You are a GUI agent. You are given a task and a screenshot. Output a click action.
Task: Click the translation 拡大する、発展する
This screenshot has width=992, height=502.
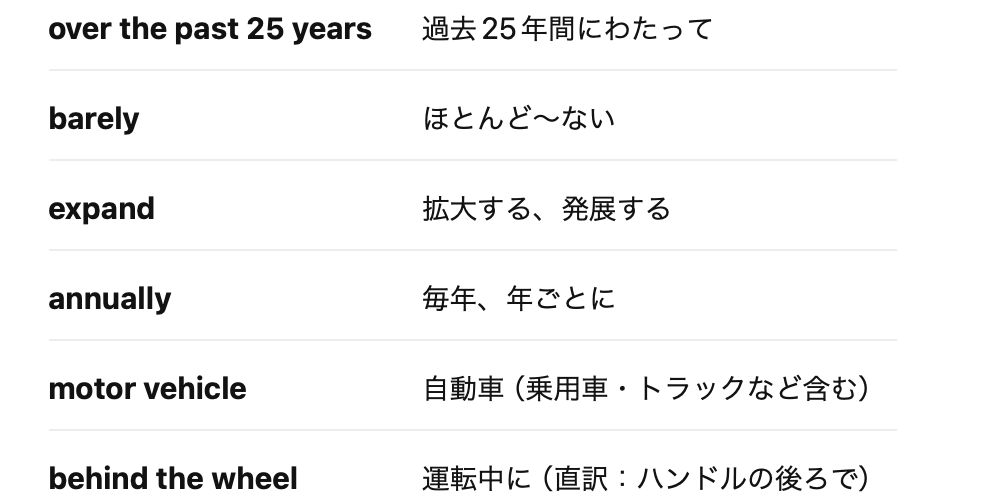(x=546, y=209)
